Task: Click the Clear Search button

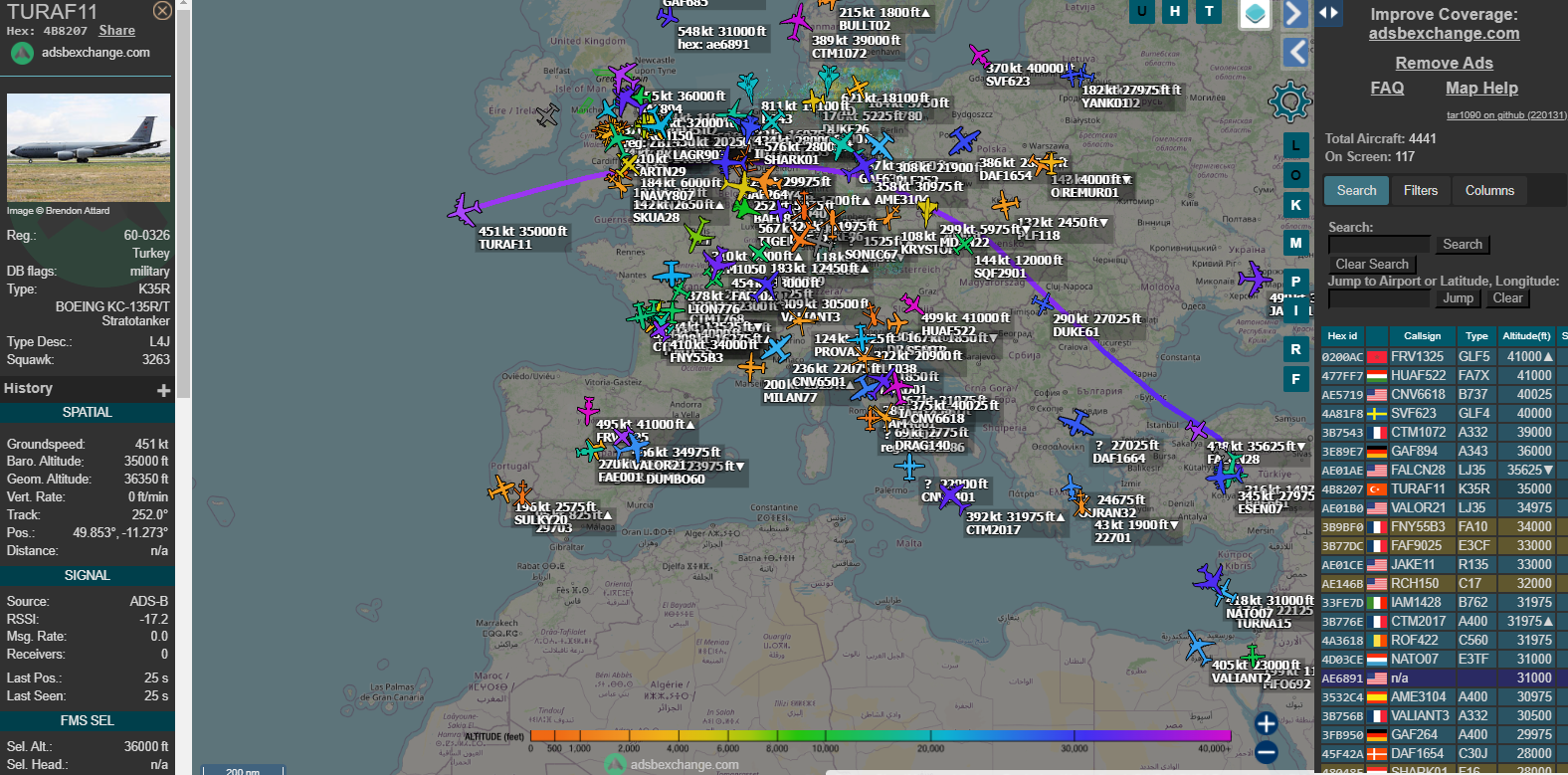Action: click(1372, 265)
